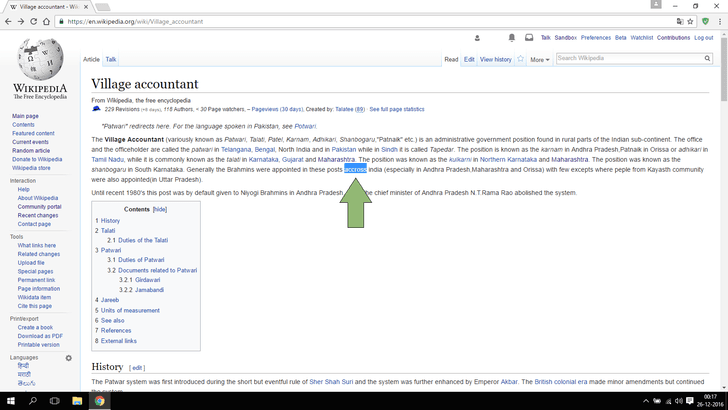Open the Pageviews (30 days) link

[277, 110]
